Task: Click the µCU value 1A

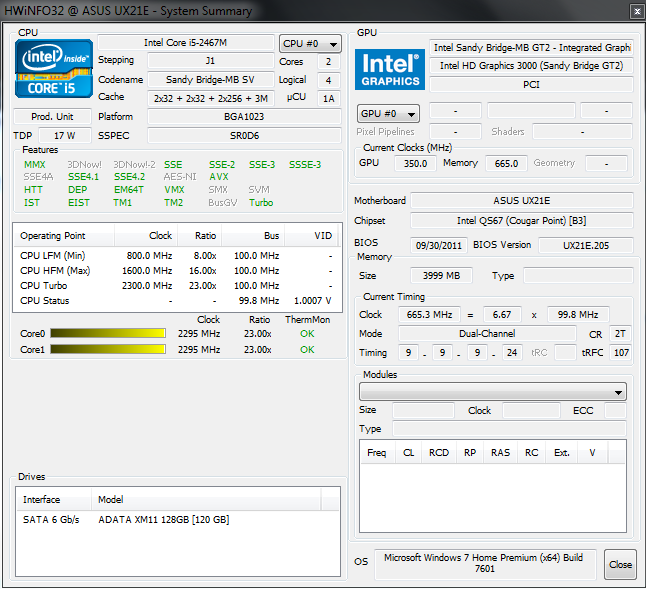Action: [x=328, y=99]
